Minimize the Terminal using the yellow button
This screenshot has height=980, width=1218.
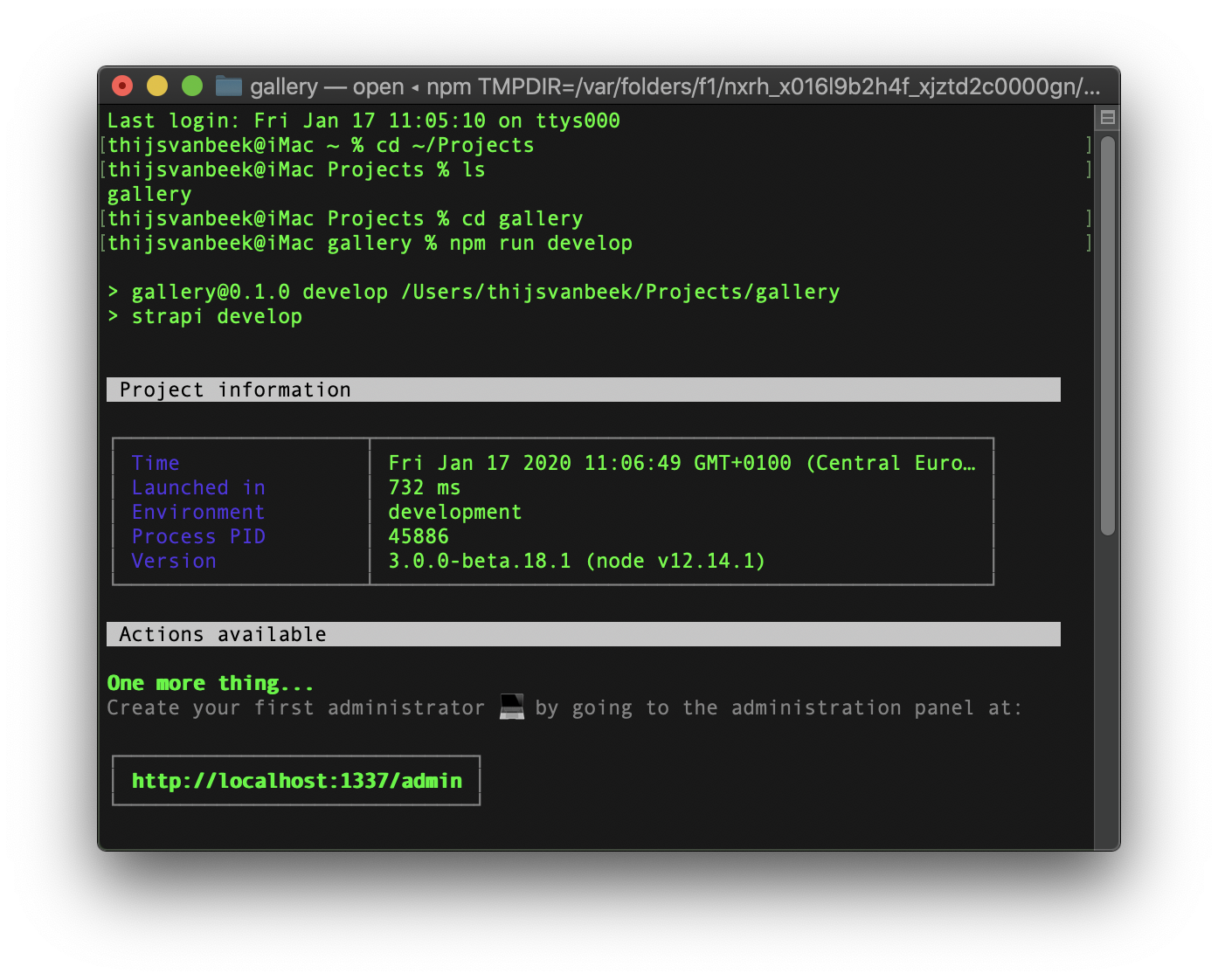[157, 86]
